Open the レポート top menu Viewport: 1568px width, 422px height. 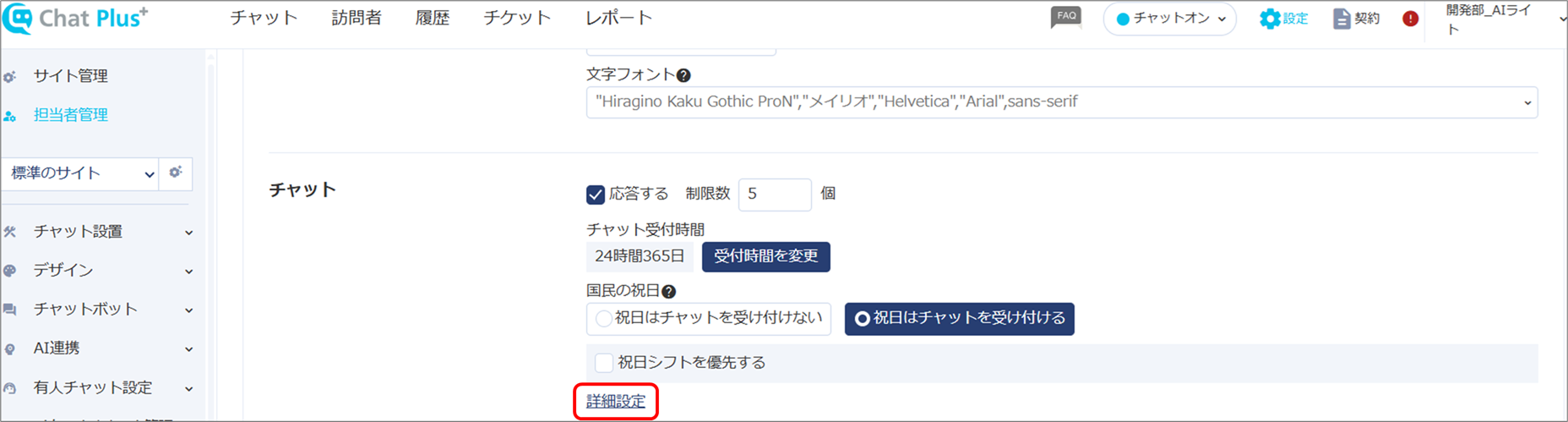coord(619,18)
